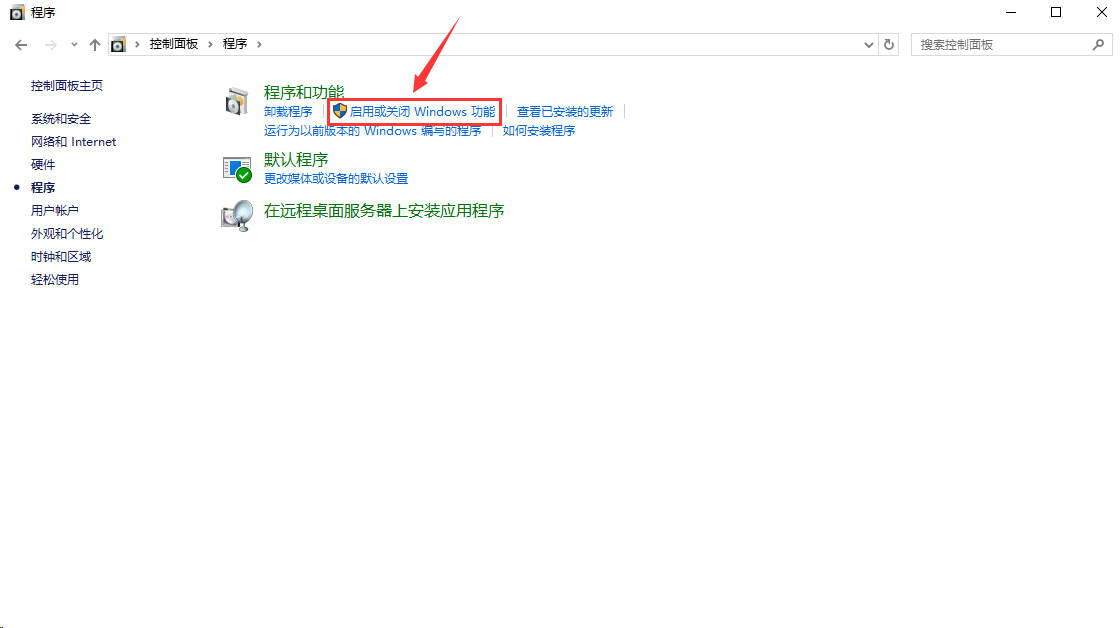
Task: Expand the address bar history dropdown
Action: [869, 44]
